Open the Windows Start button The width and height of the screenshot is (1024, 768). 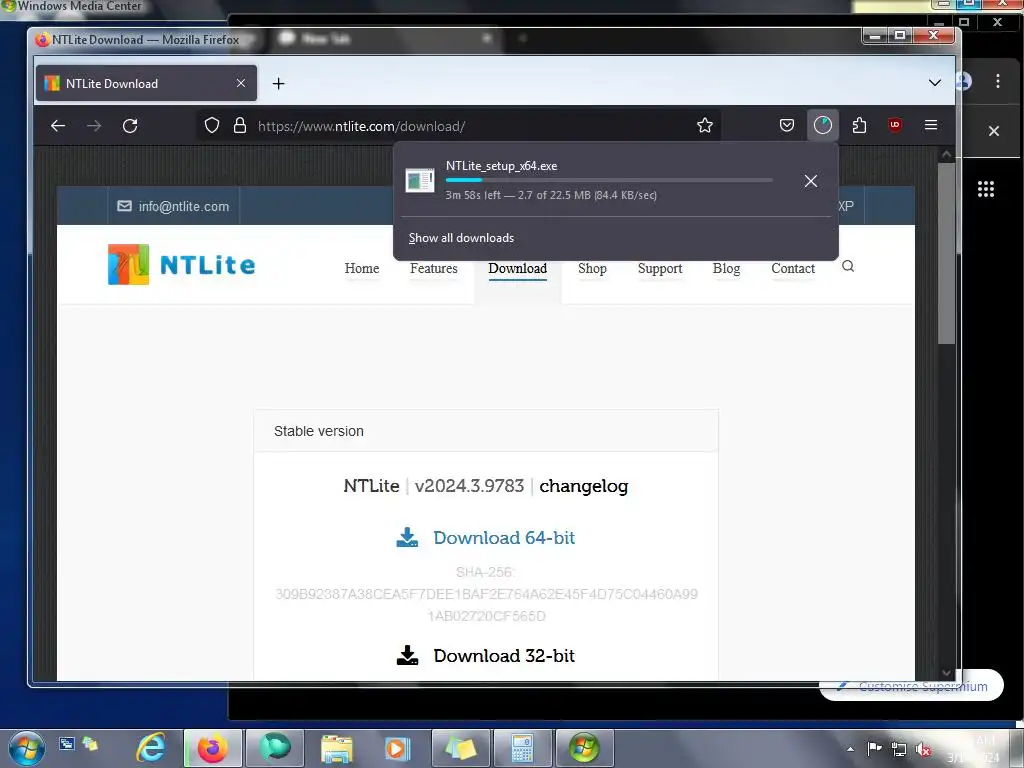click(27, 748)
